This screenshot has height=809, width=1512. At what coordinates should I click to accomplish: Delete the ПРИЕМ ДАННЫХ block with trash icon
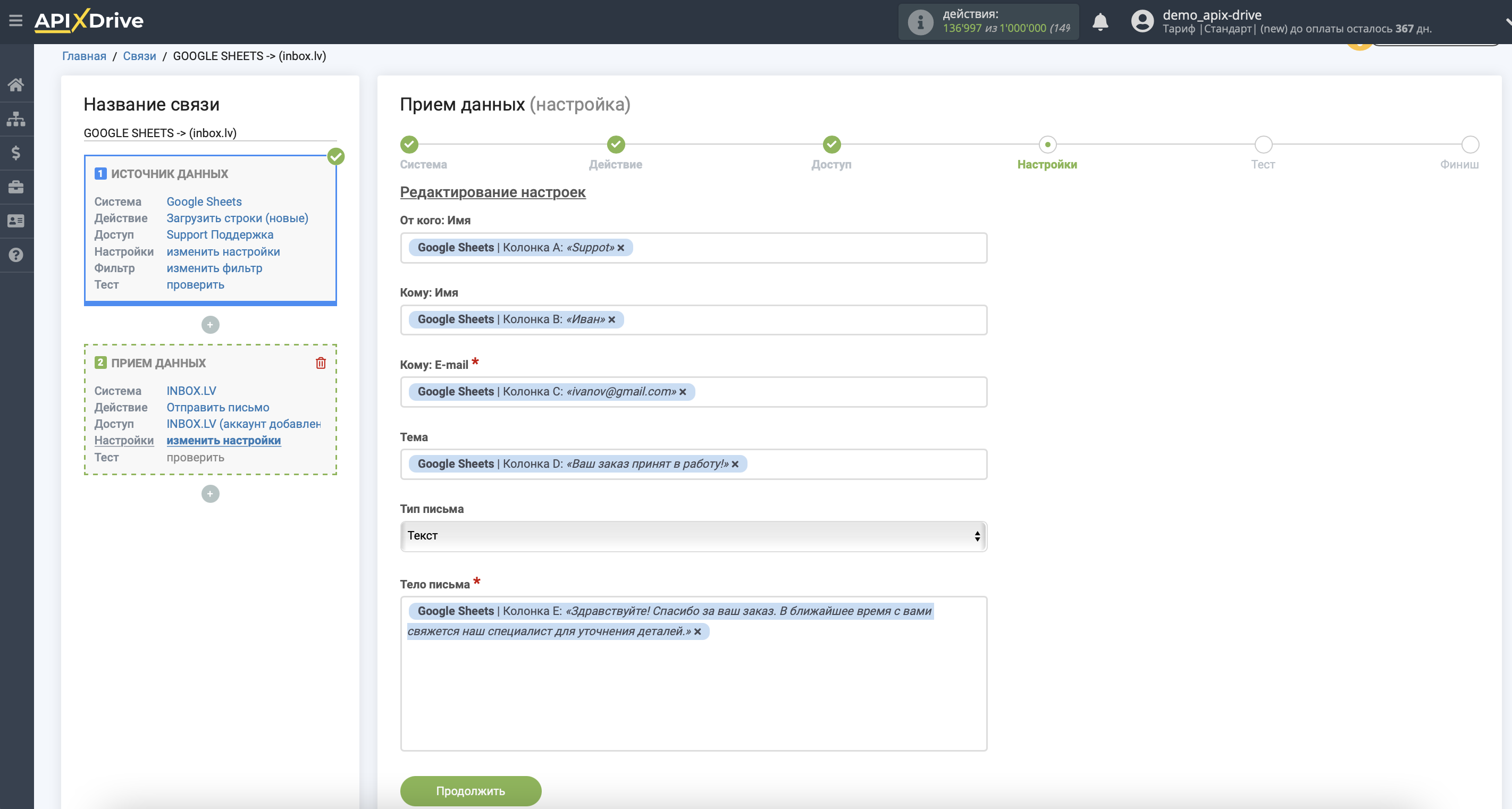[321, 363]
